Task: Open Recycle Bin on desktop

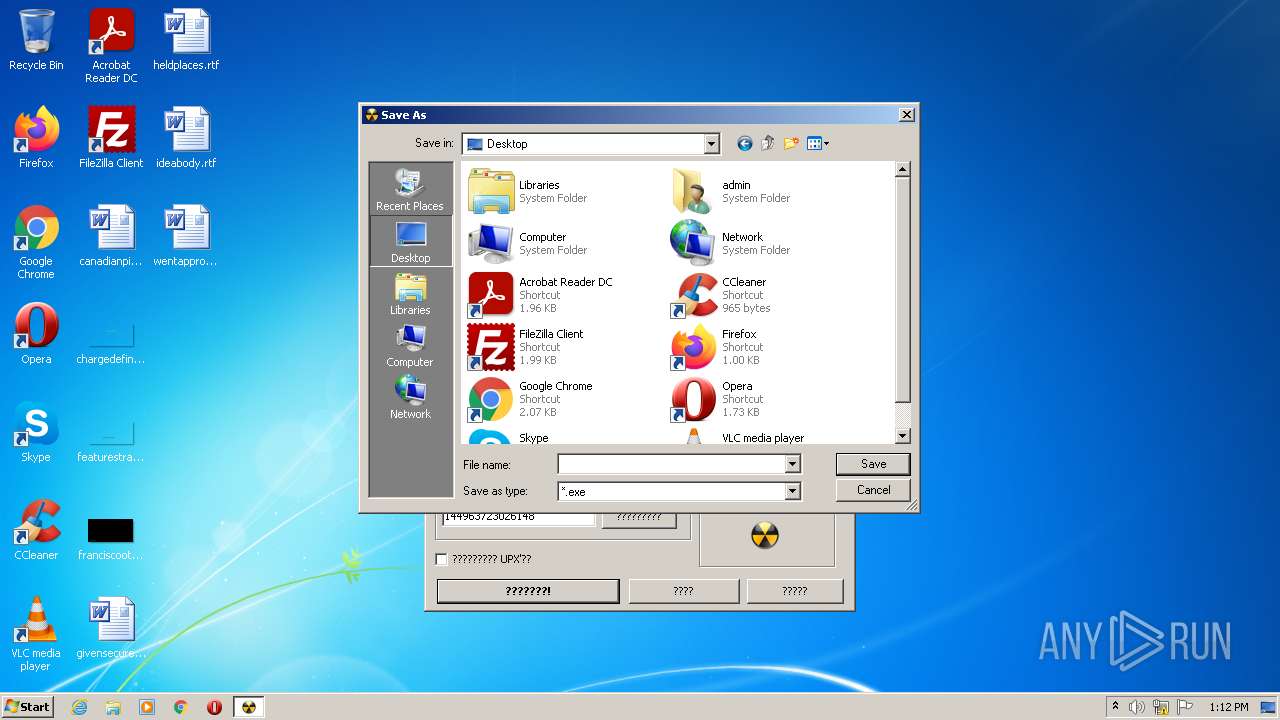Action: (36, 40)
